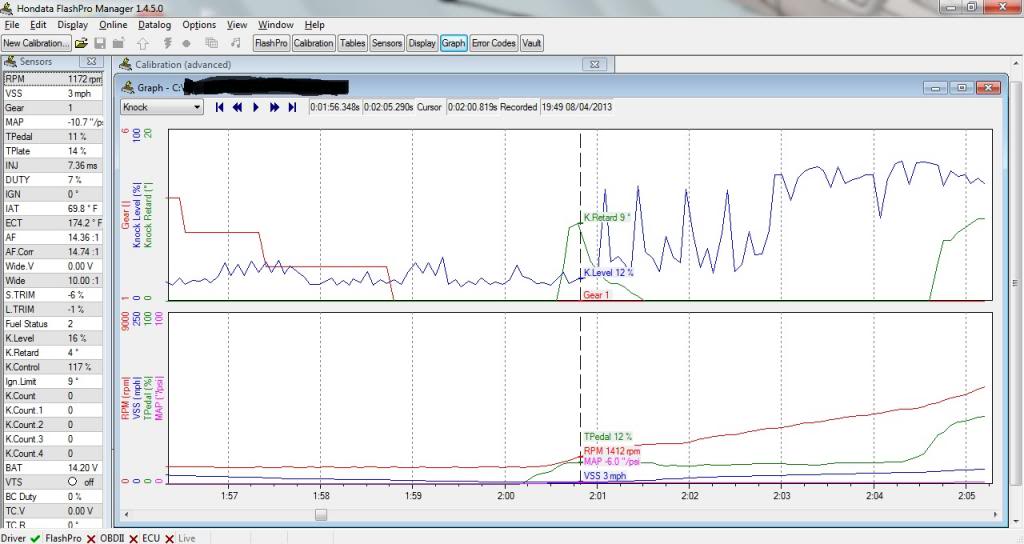Open the Options menu
The image size is (1024, 544).
(199, 25)
